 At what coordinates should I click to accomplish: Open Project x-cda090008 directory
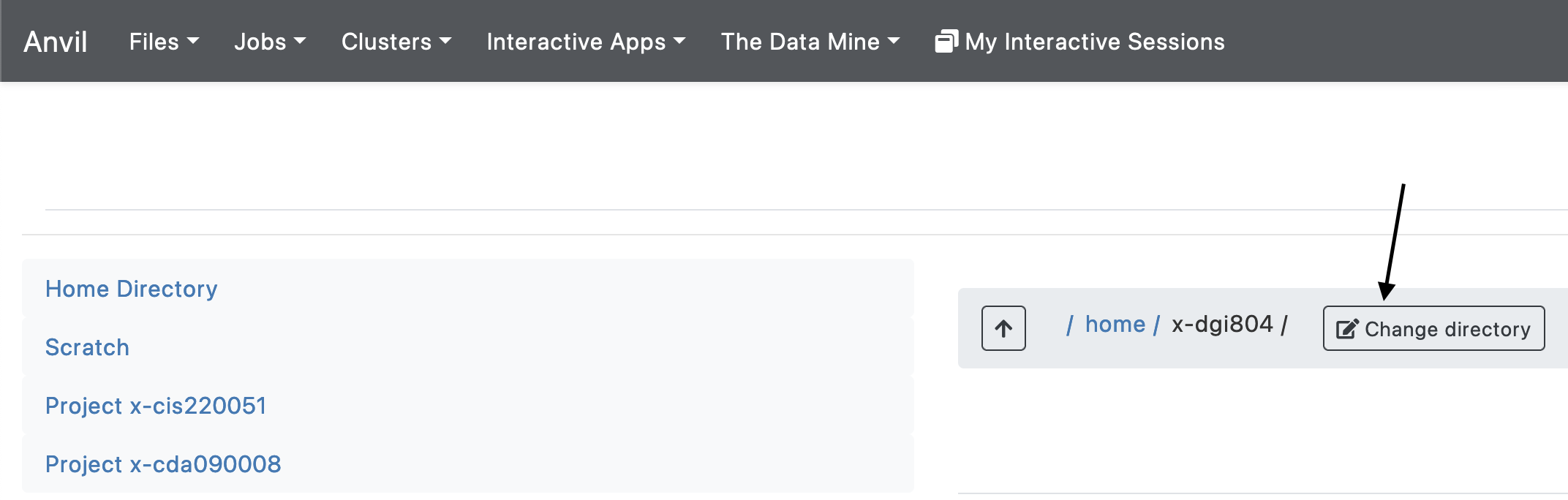tap(163, 464)
